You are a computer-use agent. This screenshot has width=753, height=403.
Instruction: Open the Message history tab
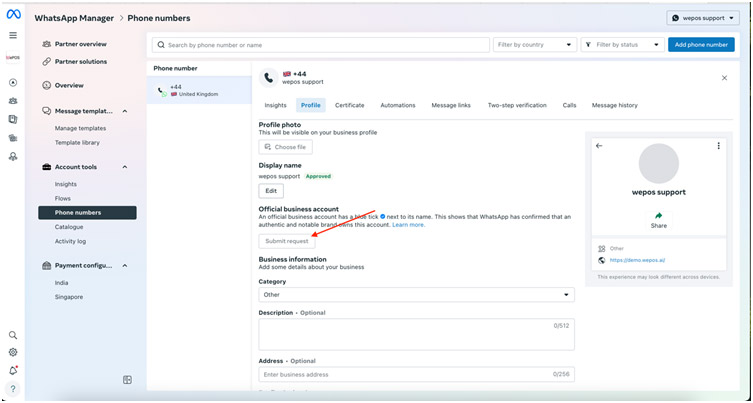pyautogui.click(x=615, y=105)
